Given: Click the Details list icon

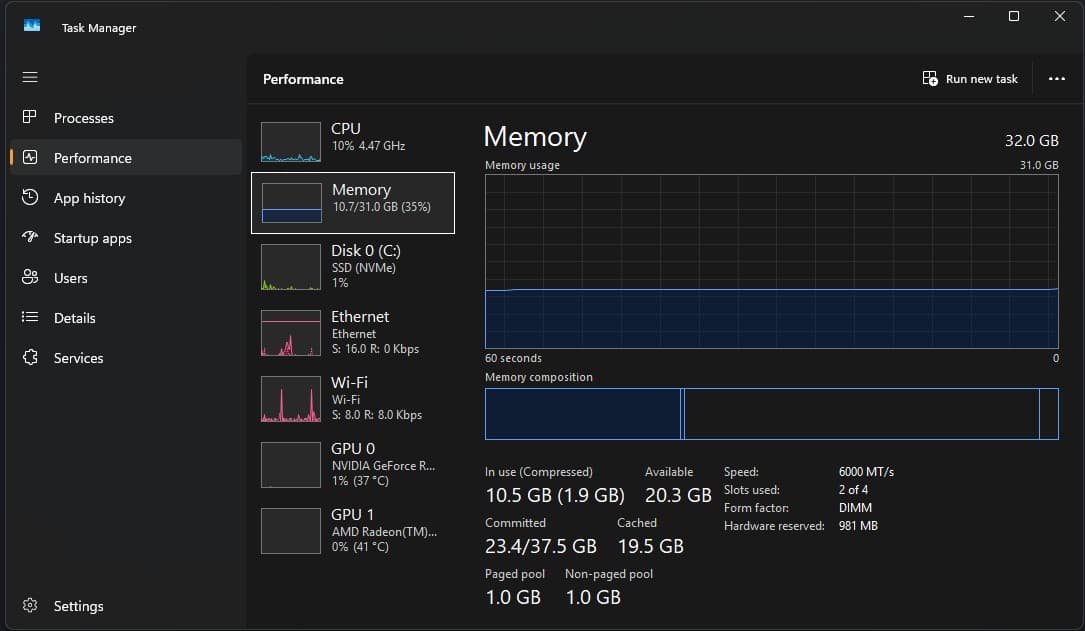Looking at the screenshot, I should 30,318.
